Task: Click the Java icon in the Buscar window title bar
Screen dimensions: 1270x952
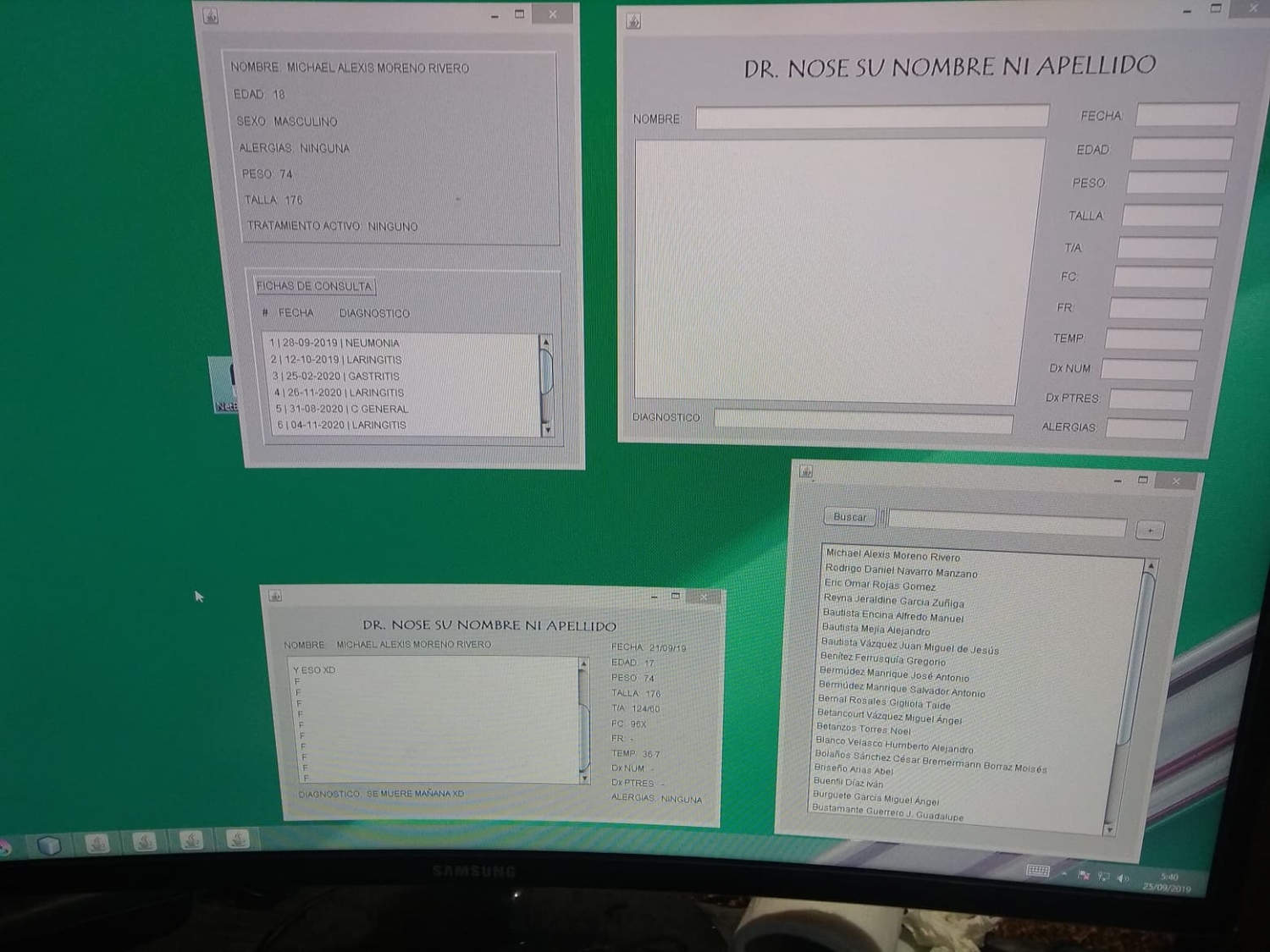Action: [806, 472]
